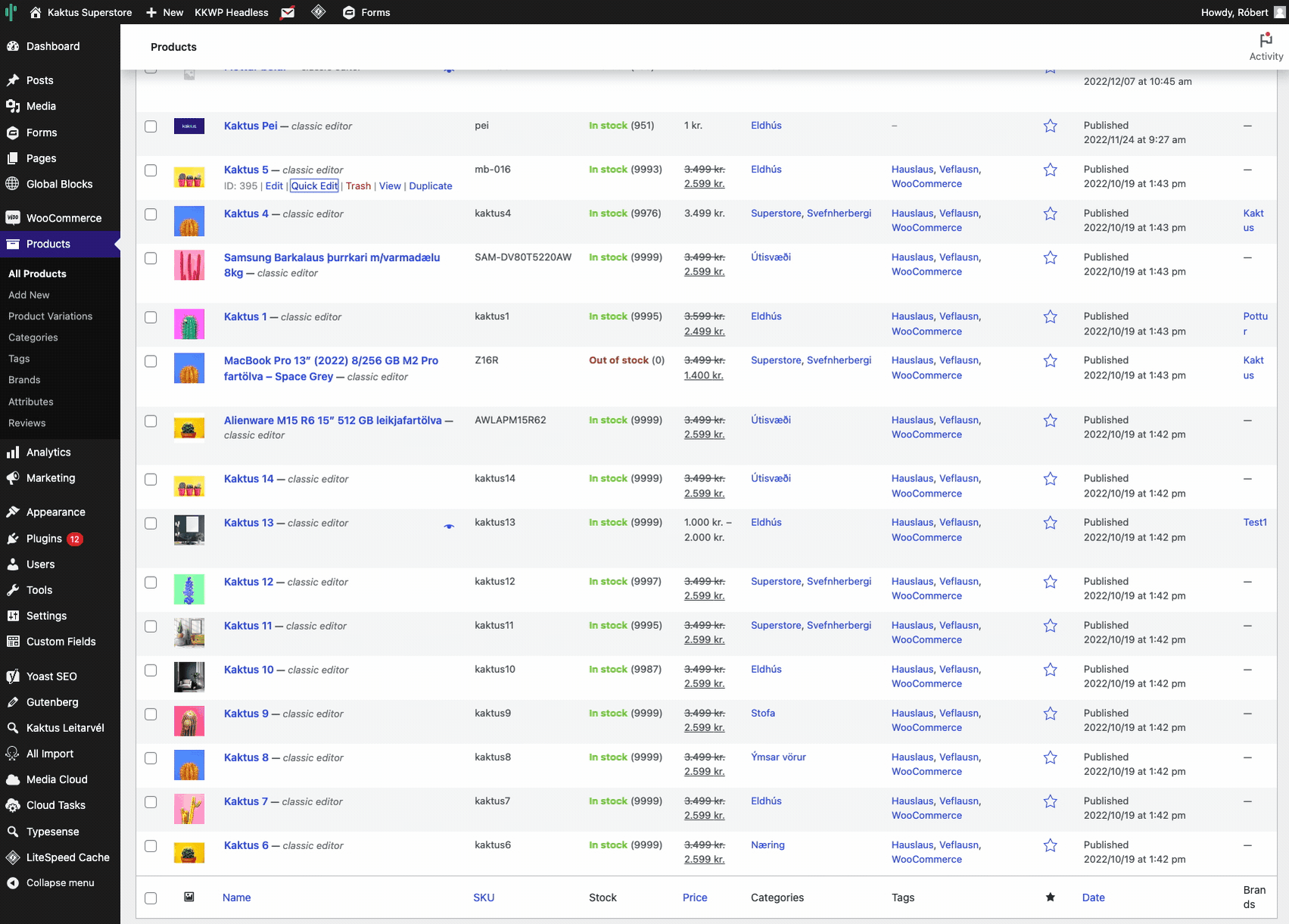Click the eye icon beside Kaktus 13
The height and width of the screenshot is (924, 1289).
coord(449,526)
